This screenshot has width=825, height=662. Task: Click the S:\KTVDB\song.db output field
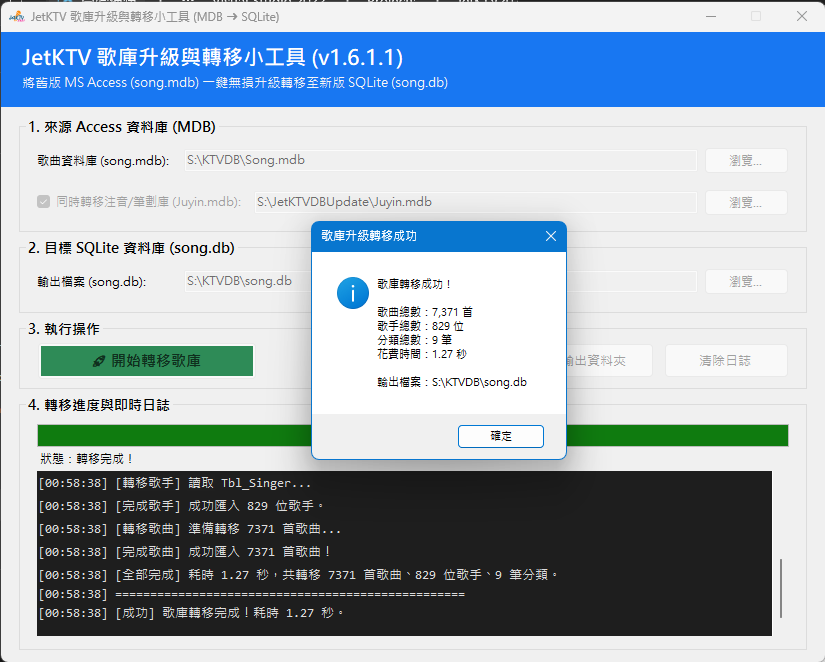coord(248,281)
